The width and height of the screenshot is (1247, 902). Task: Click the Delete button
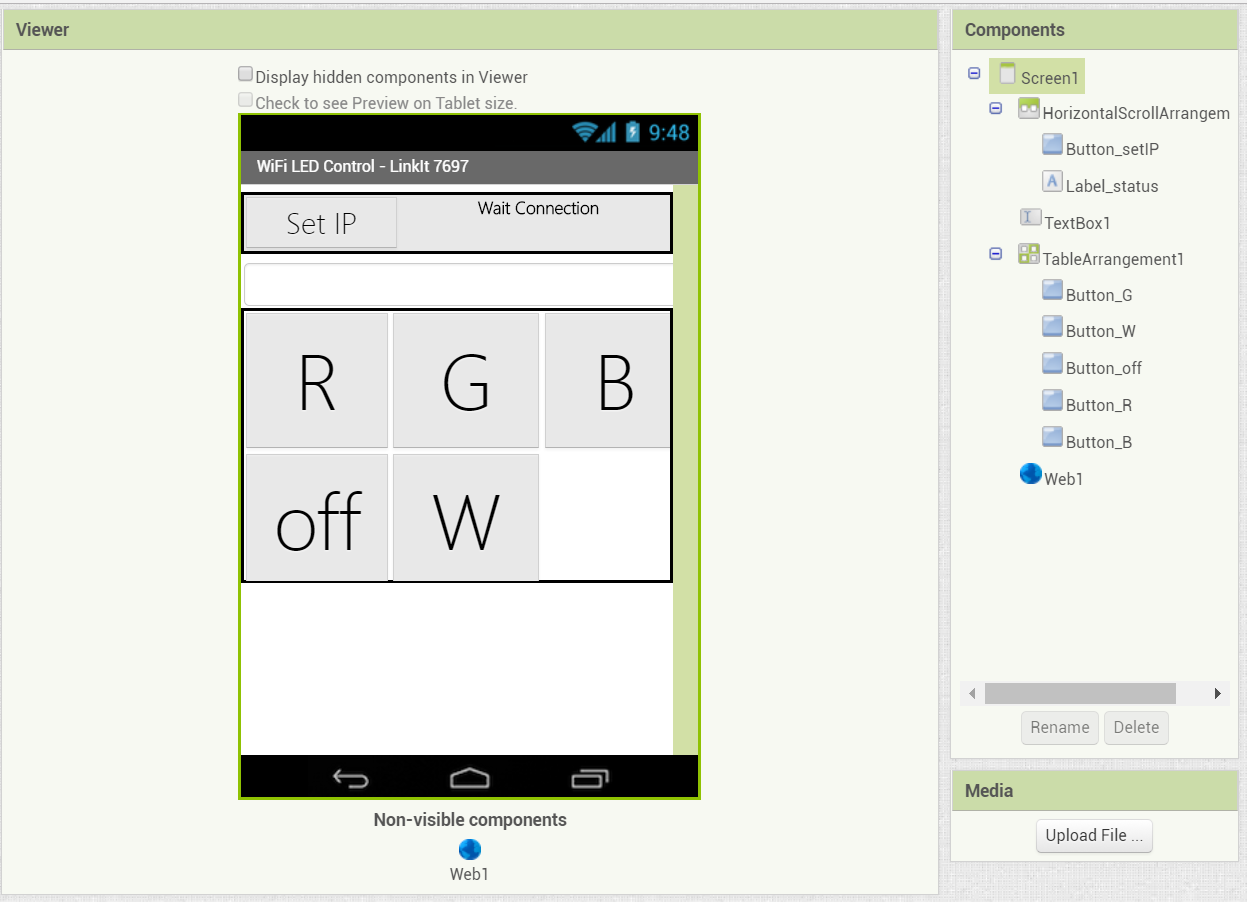1136,727
